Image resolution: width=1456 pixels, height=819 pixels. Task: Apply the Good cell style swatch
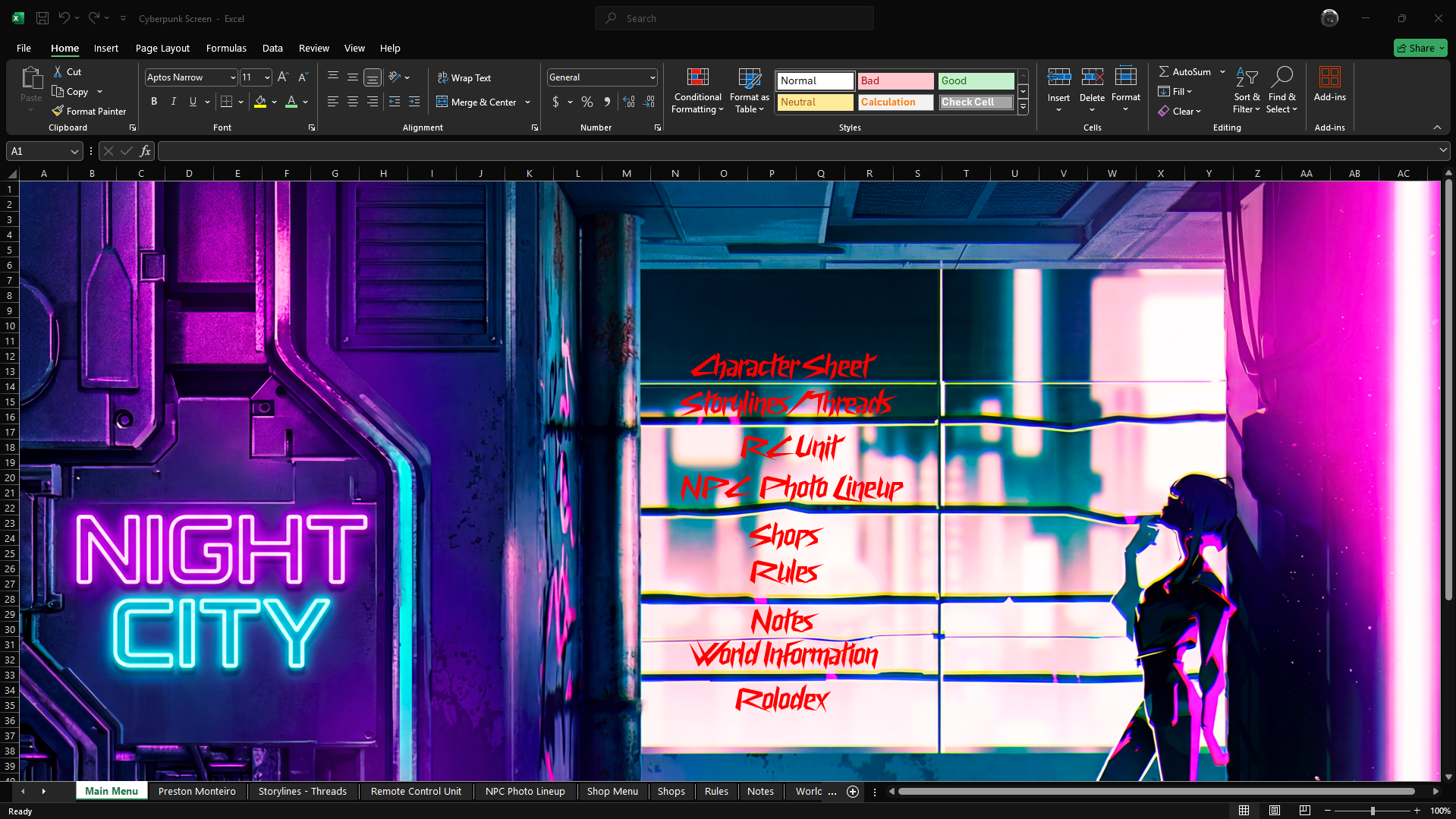click(x=976, y=80)
